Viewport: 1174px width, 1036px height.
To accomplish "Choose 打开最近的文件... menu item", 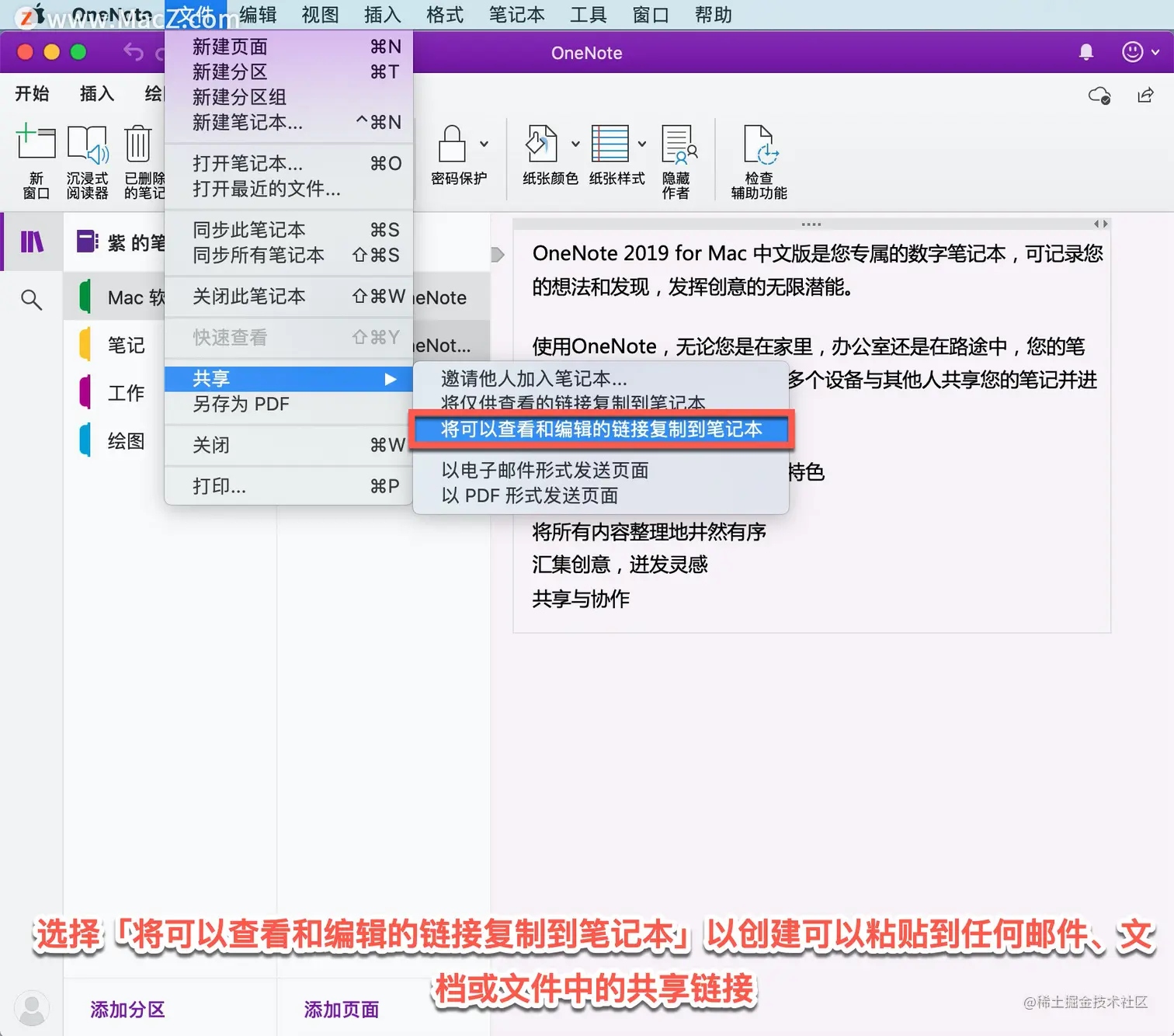I will pyautogui.click(x=288, y=189).
